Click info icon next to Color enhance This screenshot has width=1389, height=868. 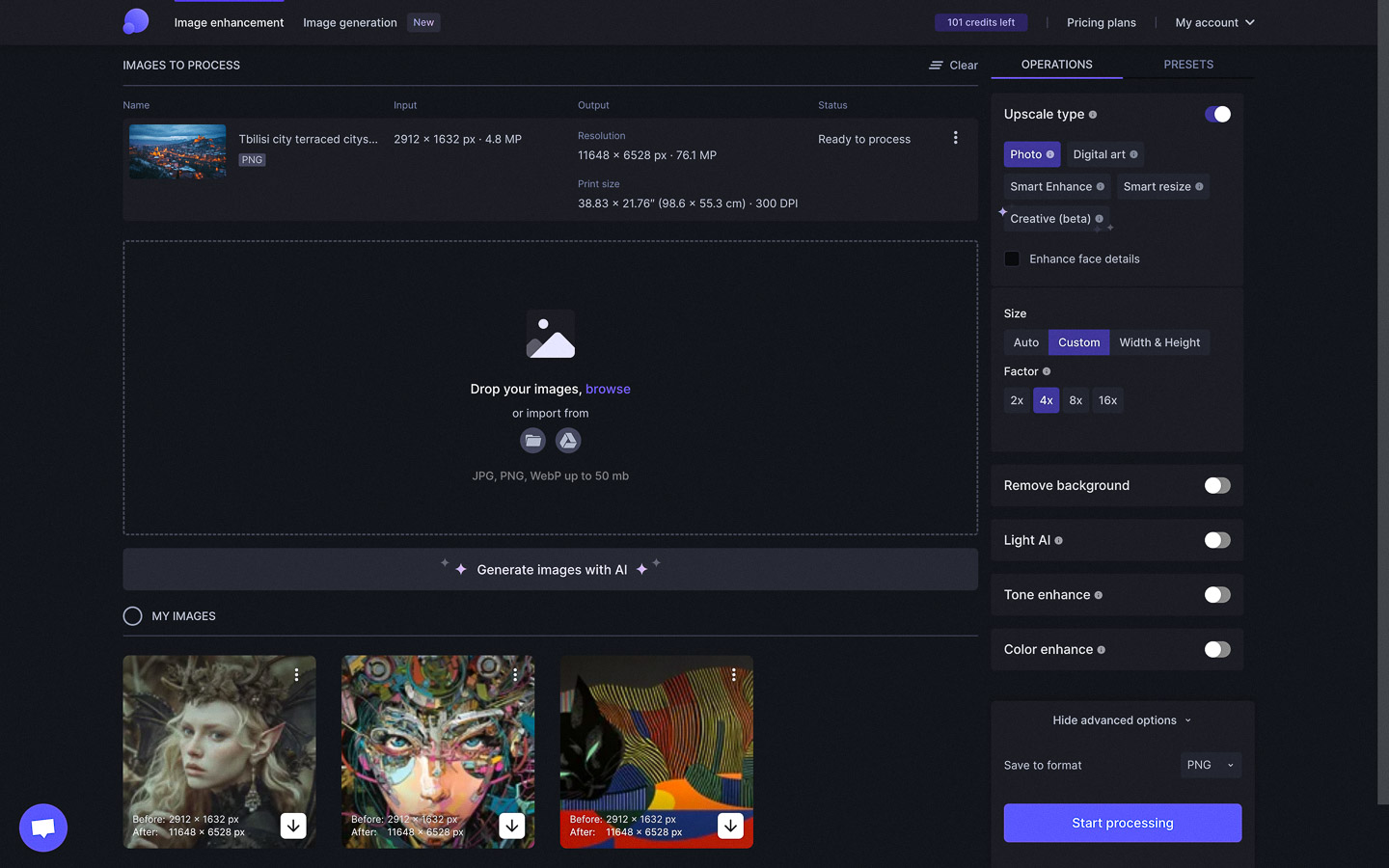(1102, 650)
